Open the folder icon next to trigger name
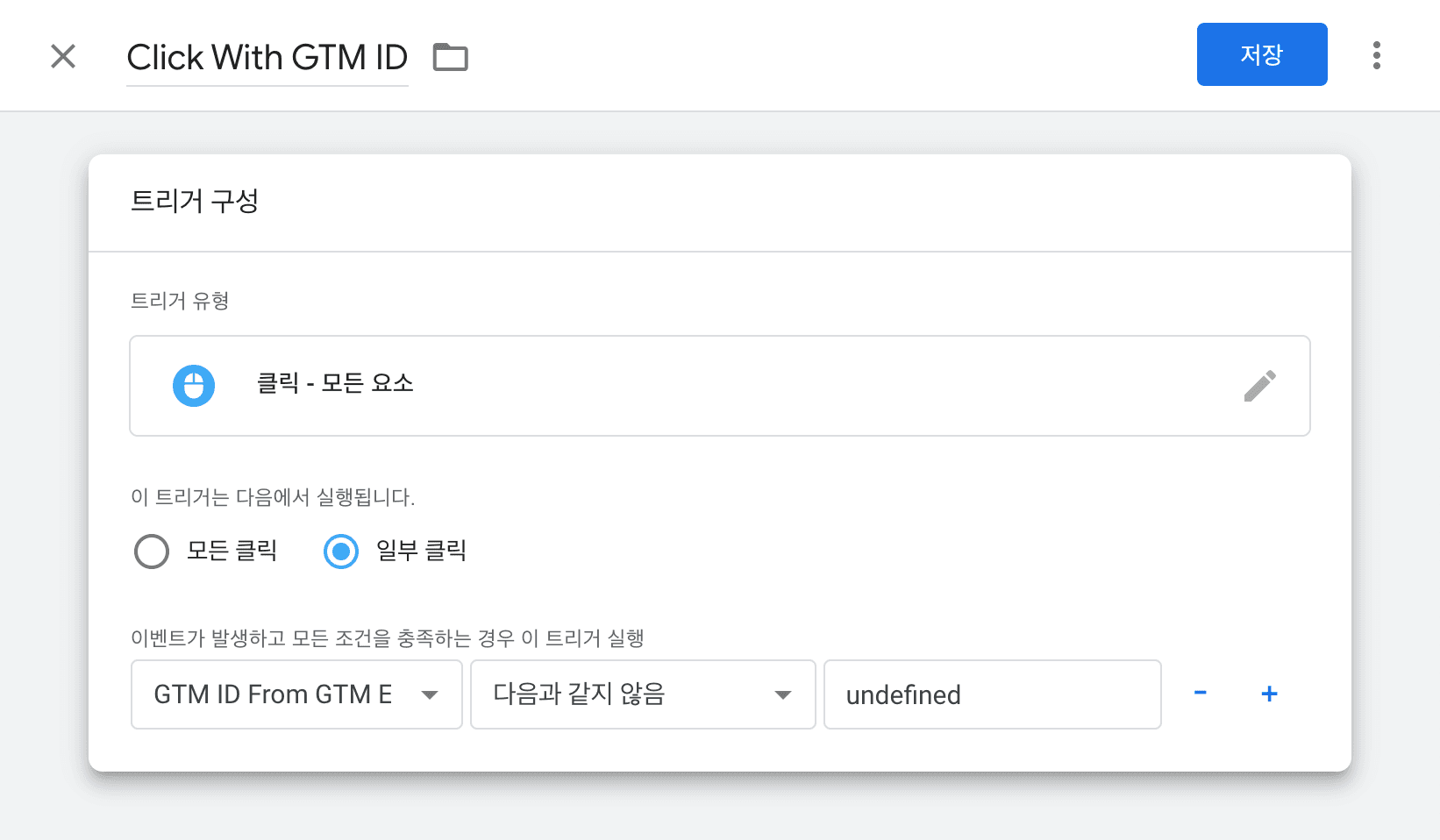Viewport: 1440px width, 840px height. coord(451,56)
